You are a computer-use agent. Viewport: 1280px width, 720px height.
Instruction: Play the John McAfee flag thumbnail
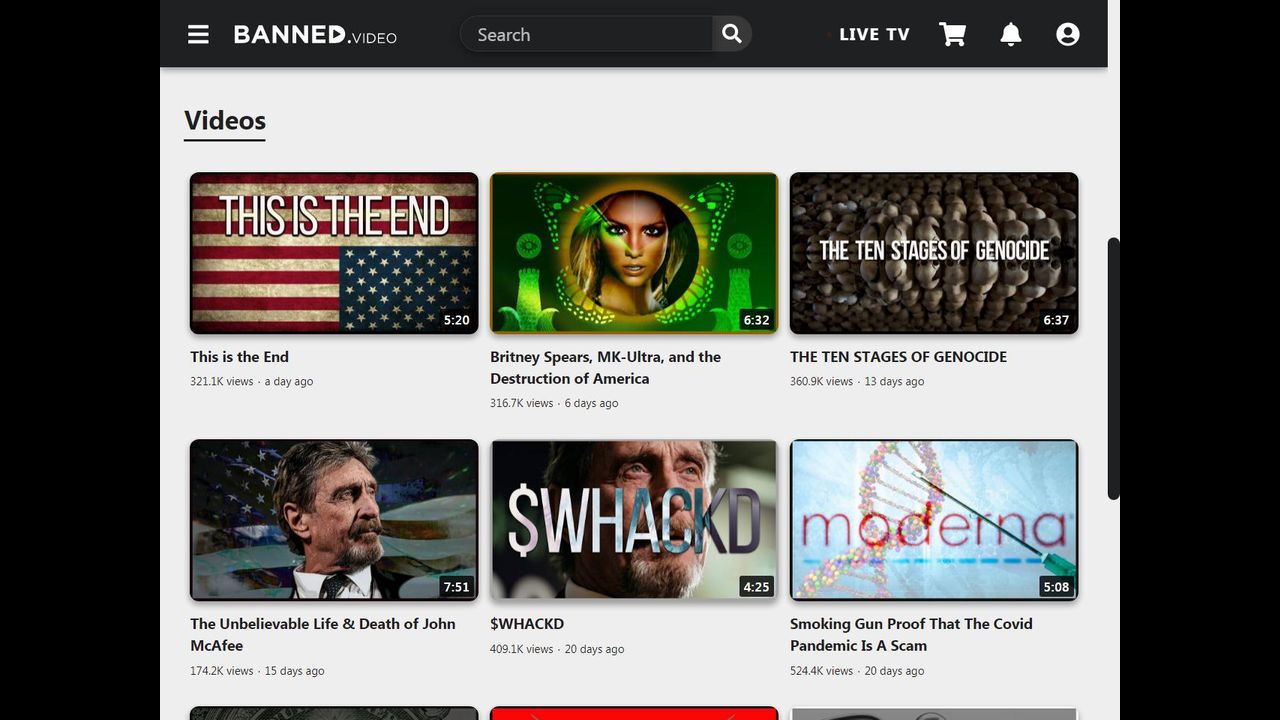[x=334, y=520]
